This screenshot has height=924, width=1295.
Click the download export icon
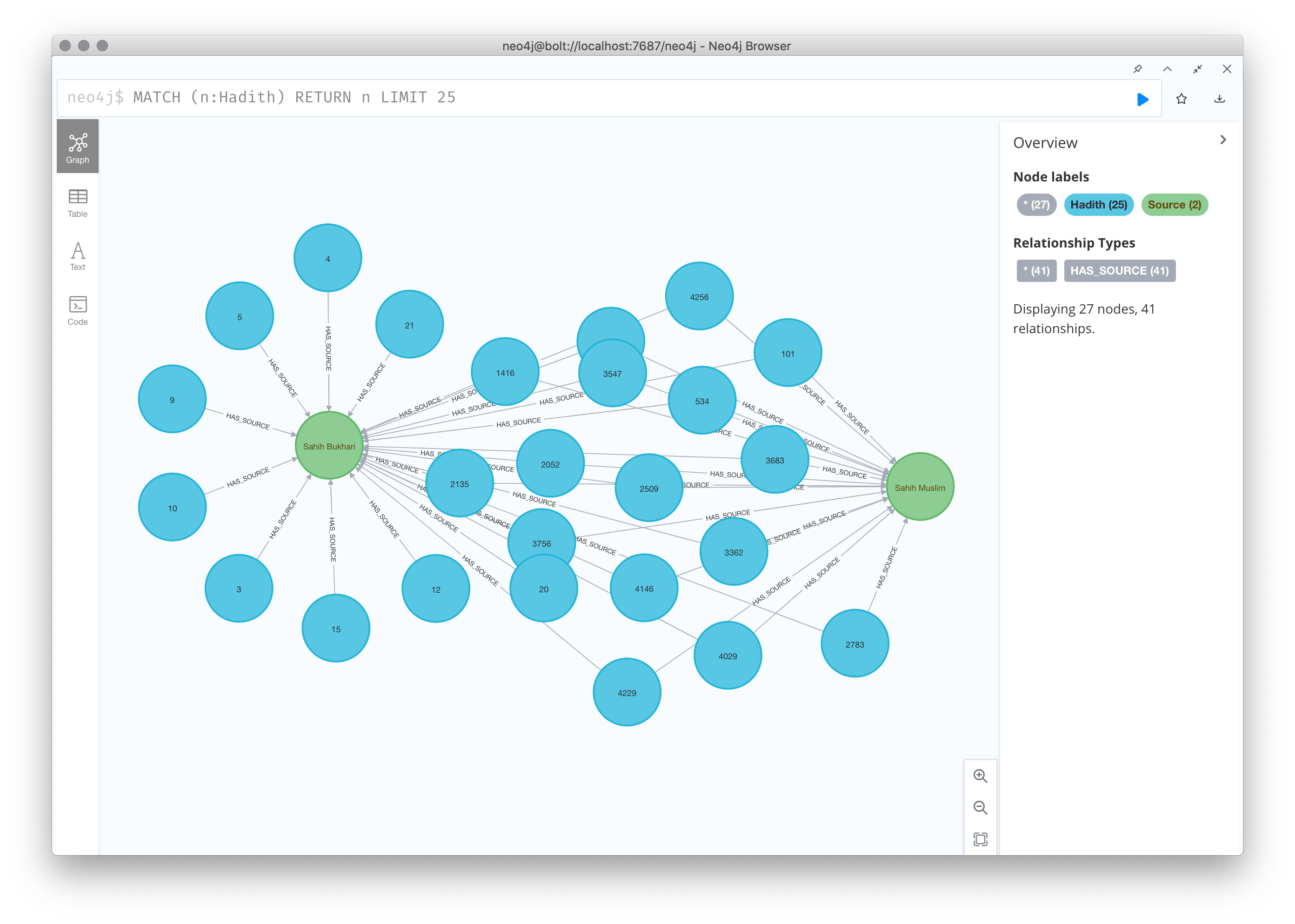(x=1219, y=99)
